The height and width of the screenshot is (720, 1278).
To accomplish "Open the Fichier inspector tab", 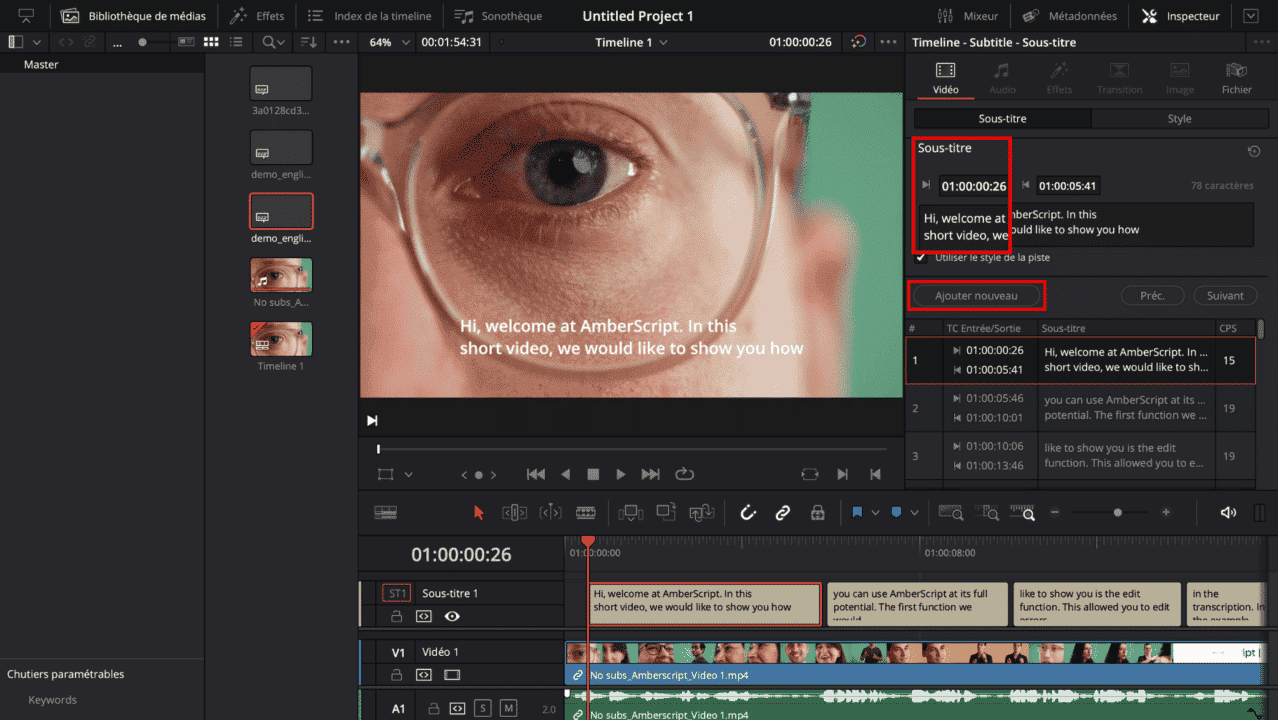I will (1237, 79).
